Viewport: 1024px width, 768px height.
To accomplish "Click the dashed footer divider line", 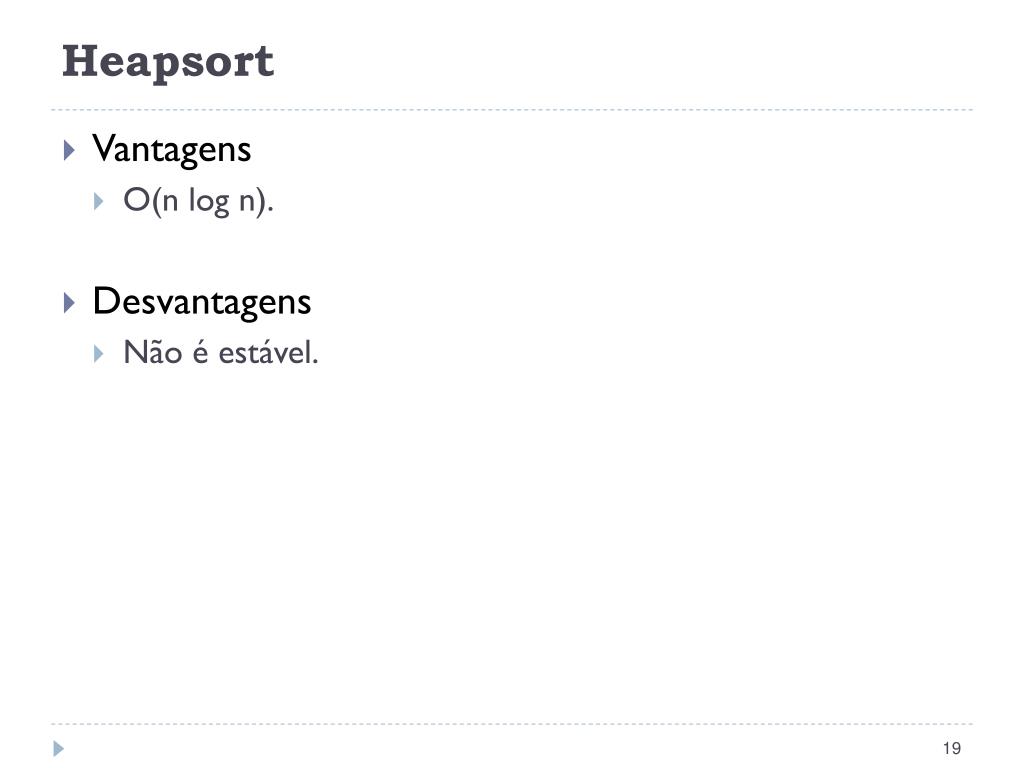I will coord(512,724).
